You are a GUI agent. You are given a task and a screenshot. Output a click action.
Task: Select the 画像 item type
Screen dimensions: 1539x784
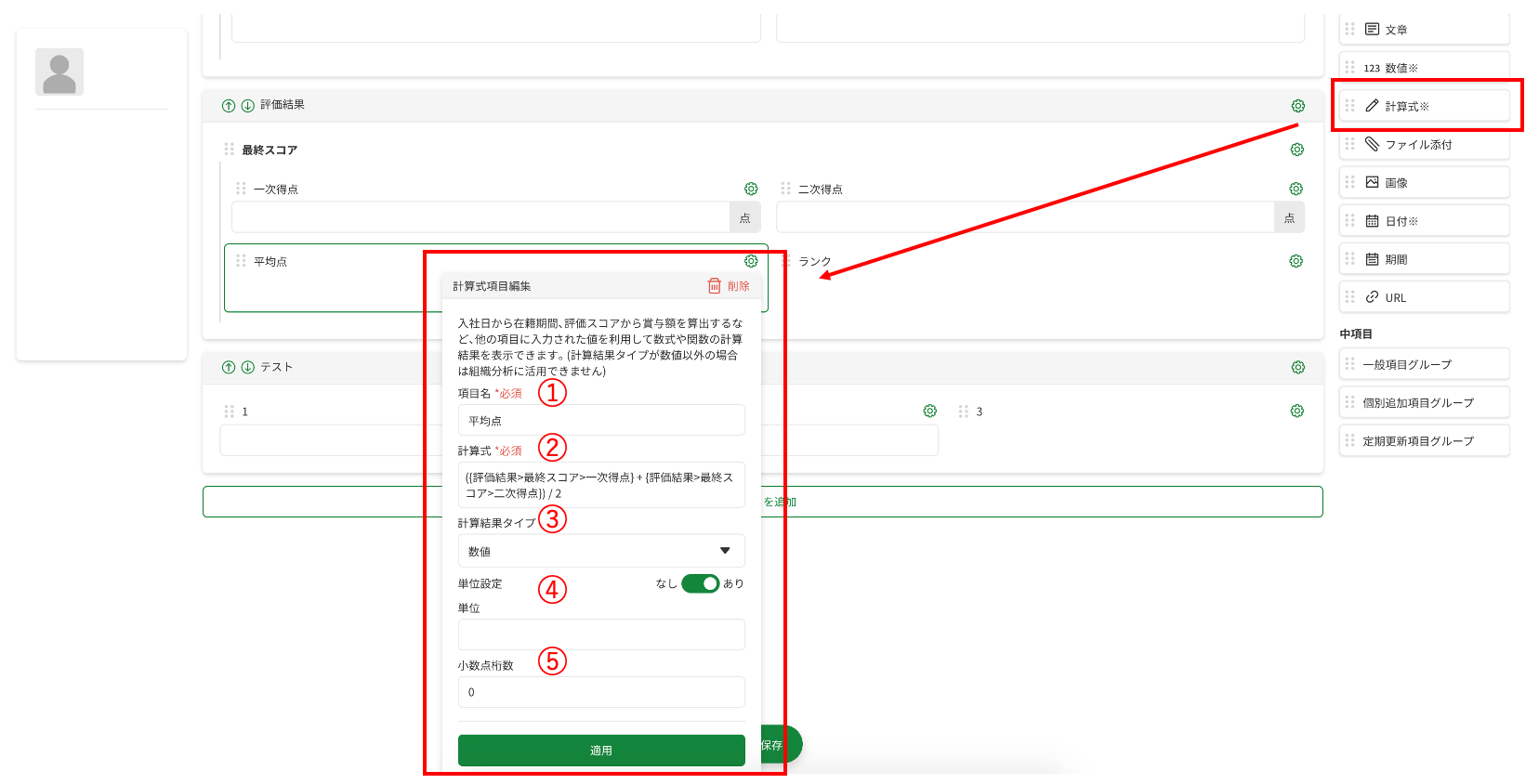tap(1425, 182)
